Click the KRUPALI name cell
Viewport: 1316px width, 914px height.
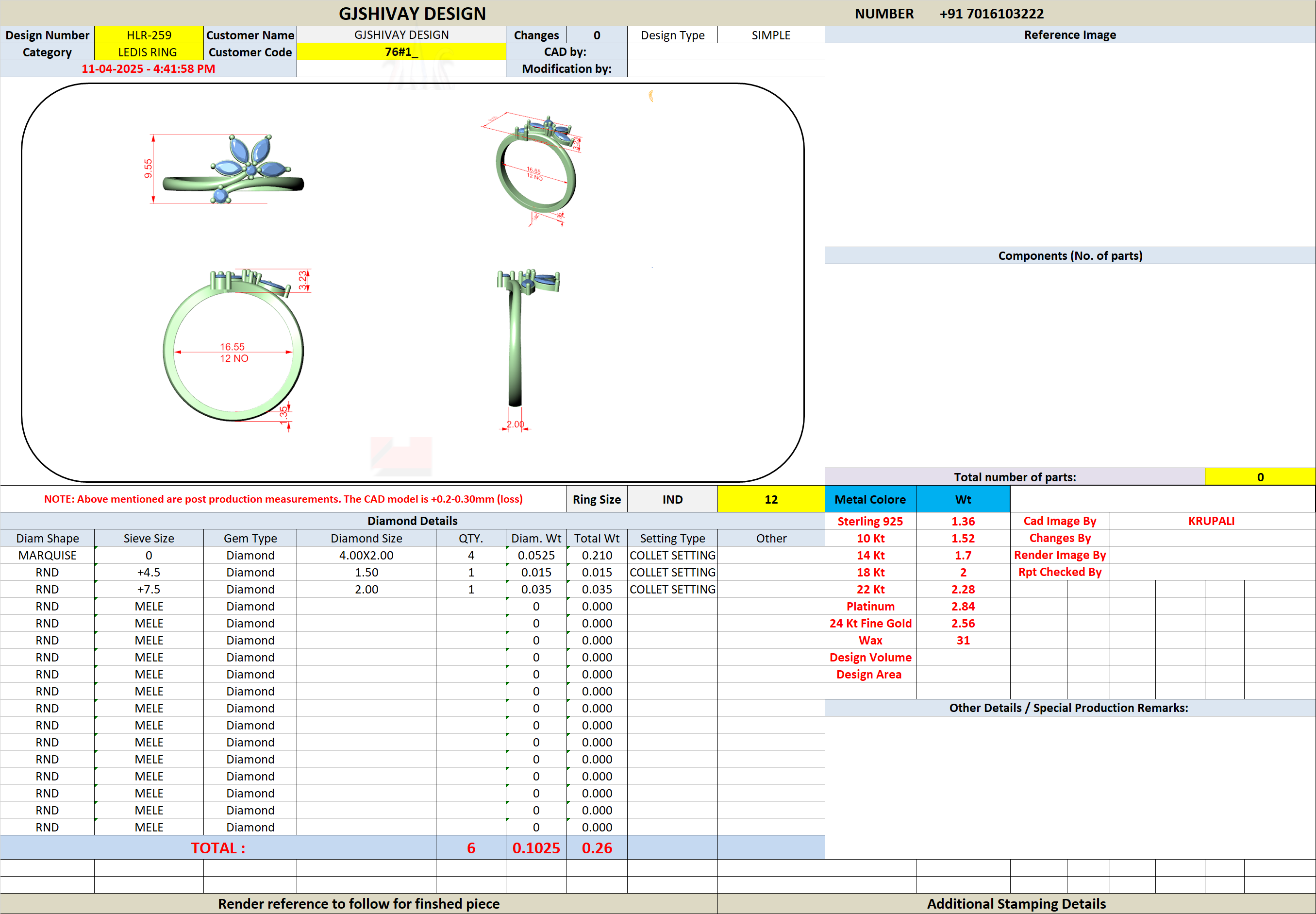pos(1212,521)
